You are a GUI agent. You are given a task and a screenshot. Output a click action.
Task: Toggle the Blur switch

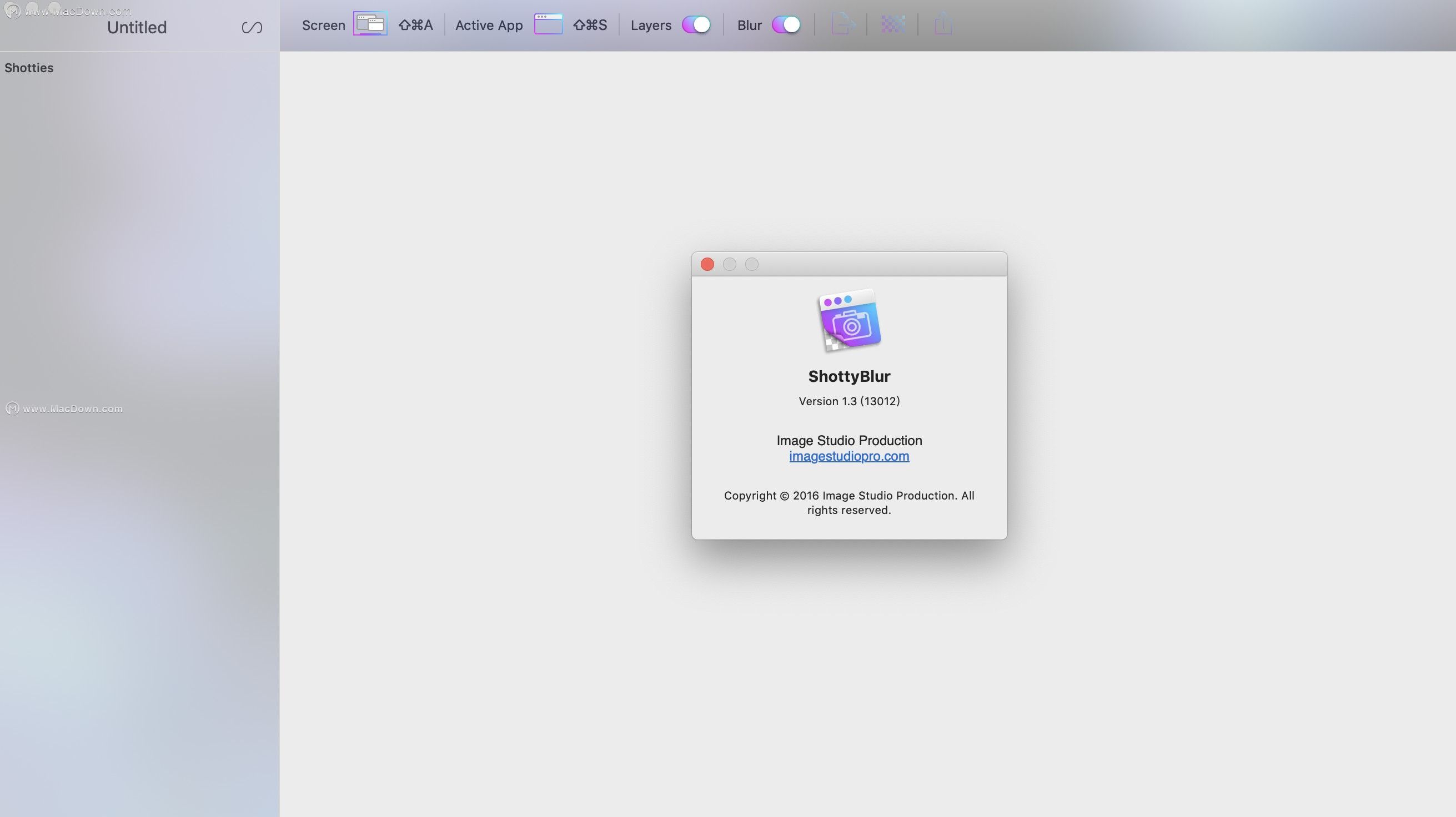coord(786,25)
